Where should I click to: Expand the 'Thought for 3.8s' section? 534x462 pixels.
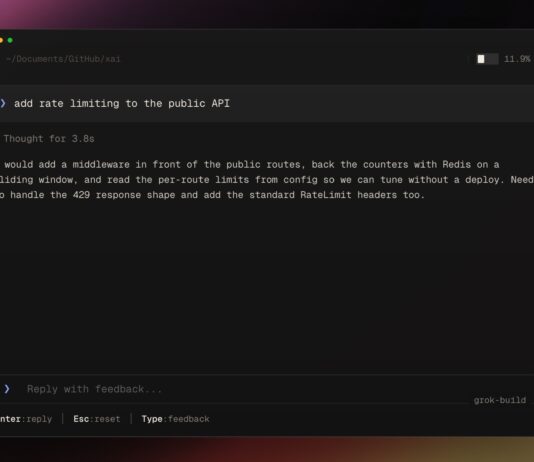pos(49,139)
